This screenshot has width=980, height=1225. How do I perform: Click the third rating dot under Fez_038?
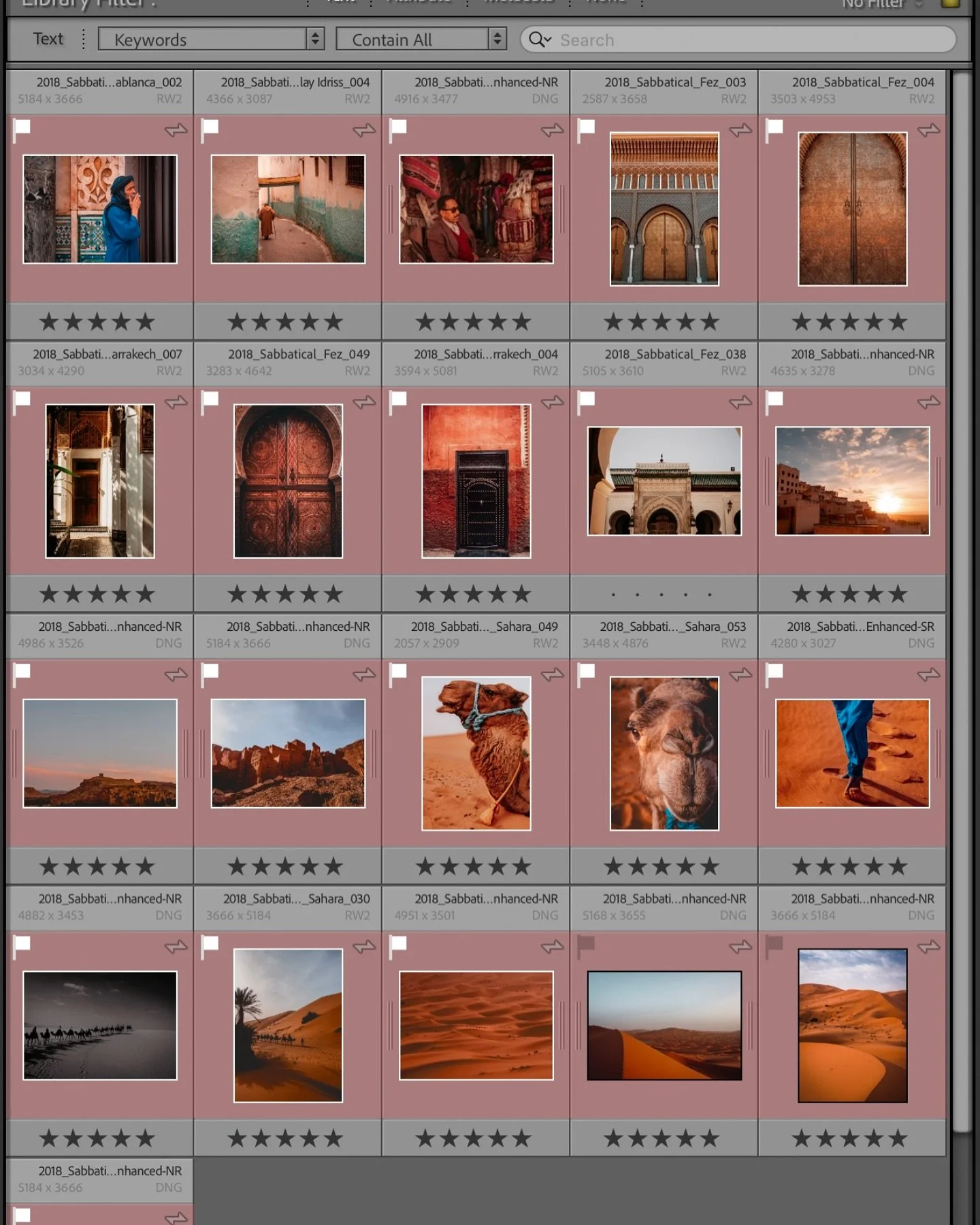(661, 595)
